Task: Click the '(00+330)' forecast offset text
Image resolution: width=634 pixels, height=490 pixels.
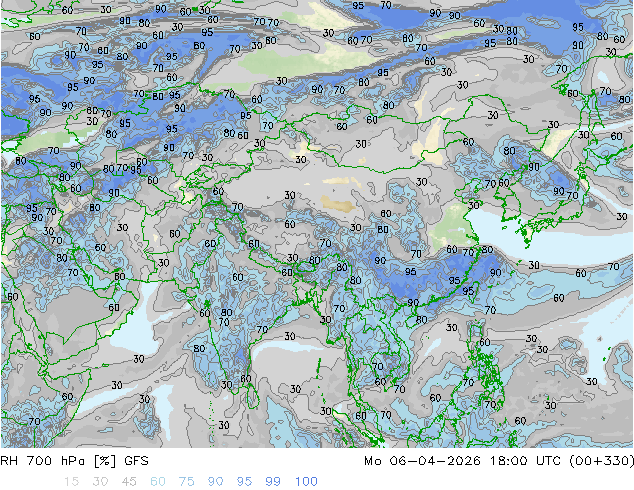Action: pos(601,461)
